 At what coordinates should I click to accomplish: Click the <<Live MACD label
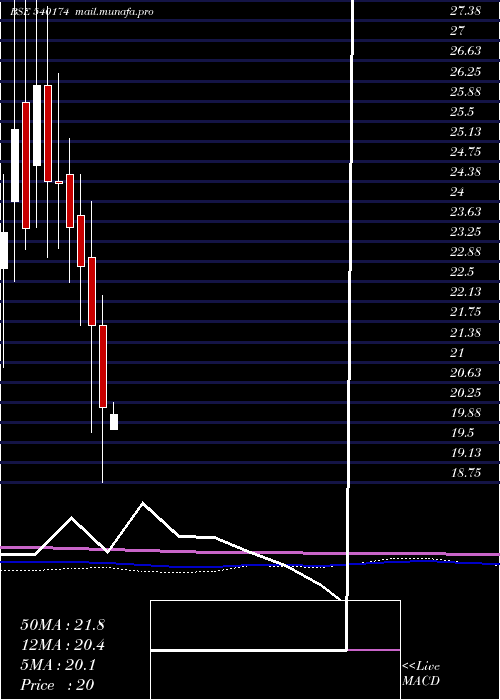pyautogui.click(x=421, y=674)
